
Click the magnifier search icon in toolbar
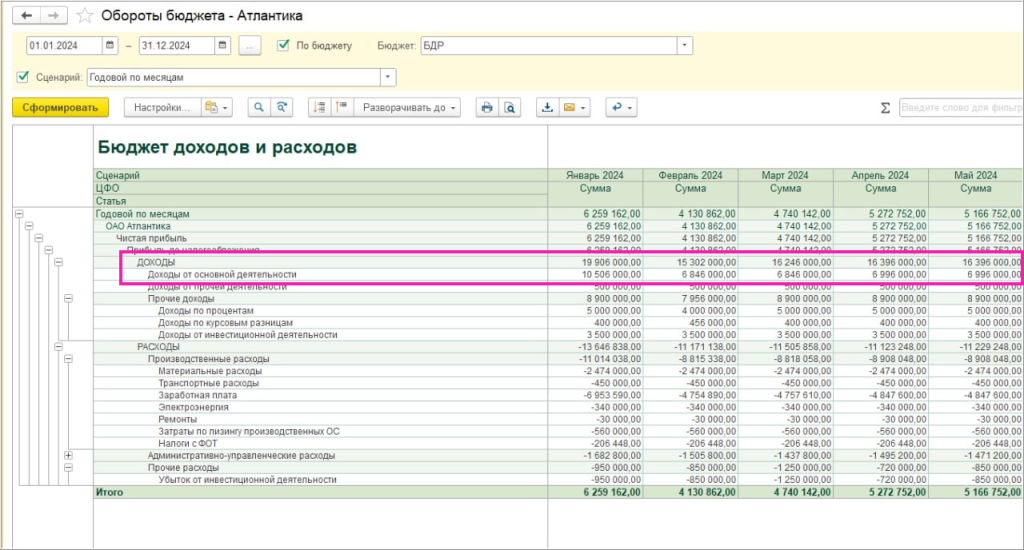tap(258, 107)
